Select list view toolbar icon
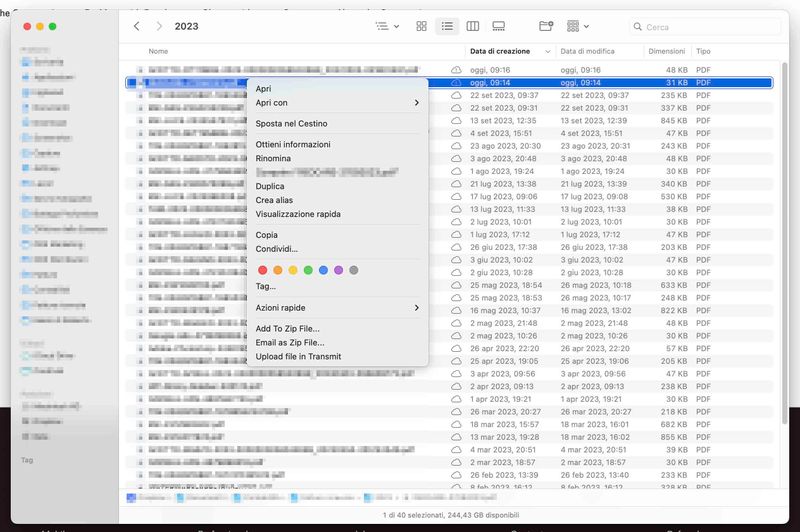Image resolution: width=800 pixels, height=532 pixels. point(447,26)
